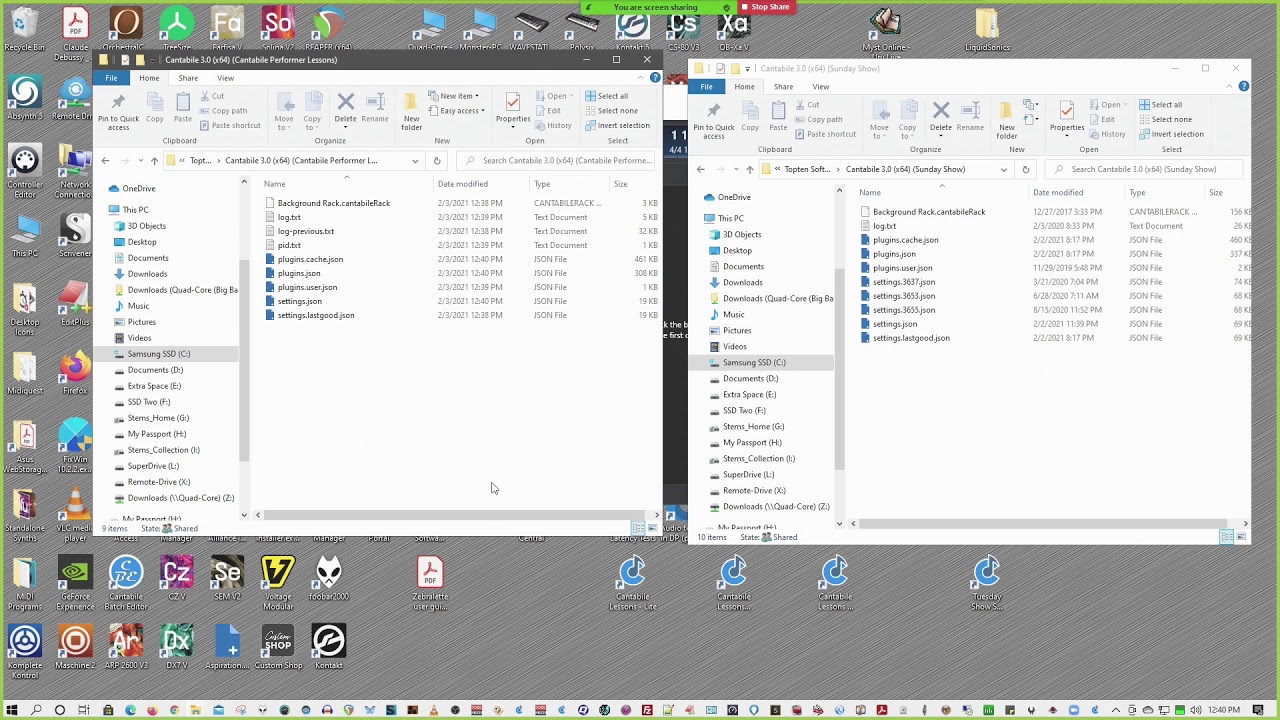Screen dimensions: 1280x720
Task: Open Move to dropdown in Performer Lessons window
Action: pos(284,112)
